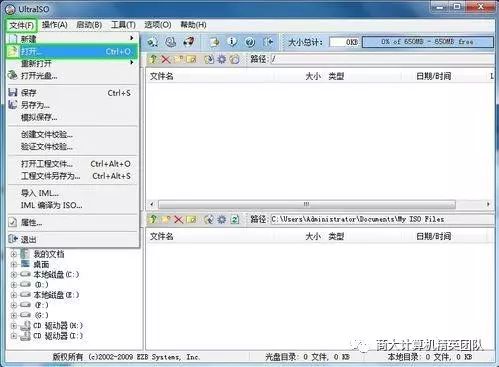Click the 0% of 650MB capacity bar
Image resolution: width=499 pixels, height=367 pixels.
click(428, 42)
